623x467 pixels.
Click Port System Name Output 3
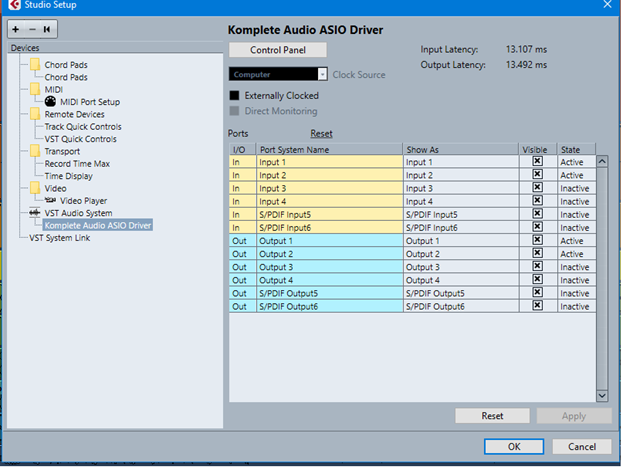click(329, 267)
